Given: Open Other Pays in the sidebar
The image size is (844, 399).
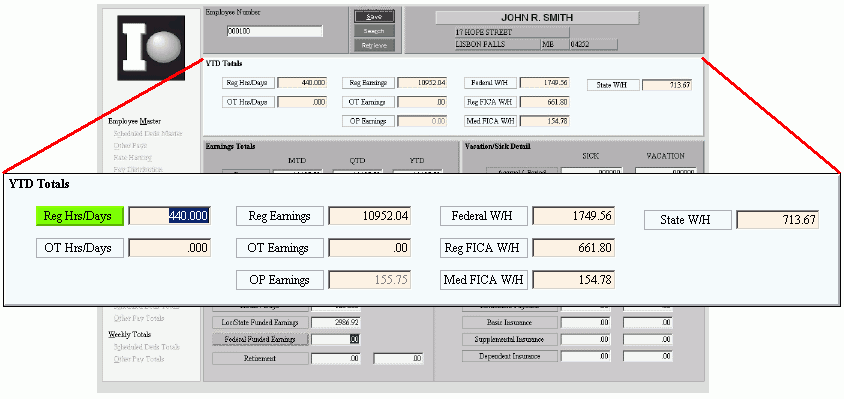Looking at the screenshot, I should pos(130,145).
